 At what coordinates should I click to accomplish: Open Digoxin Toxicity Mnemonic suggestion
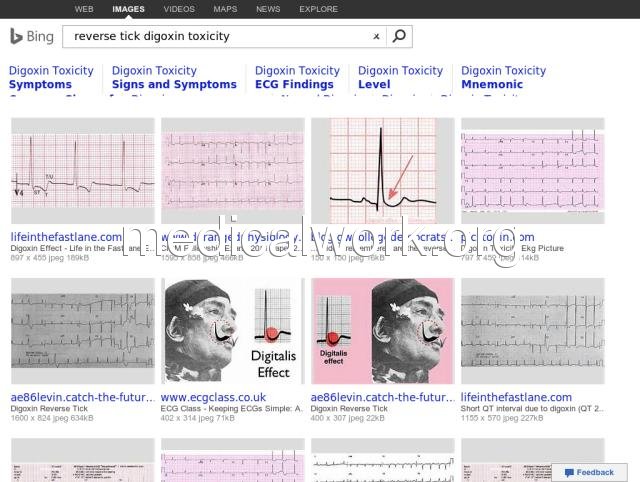tap(503, 78)
